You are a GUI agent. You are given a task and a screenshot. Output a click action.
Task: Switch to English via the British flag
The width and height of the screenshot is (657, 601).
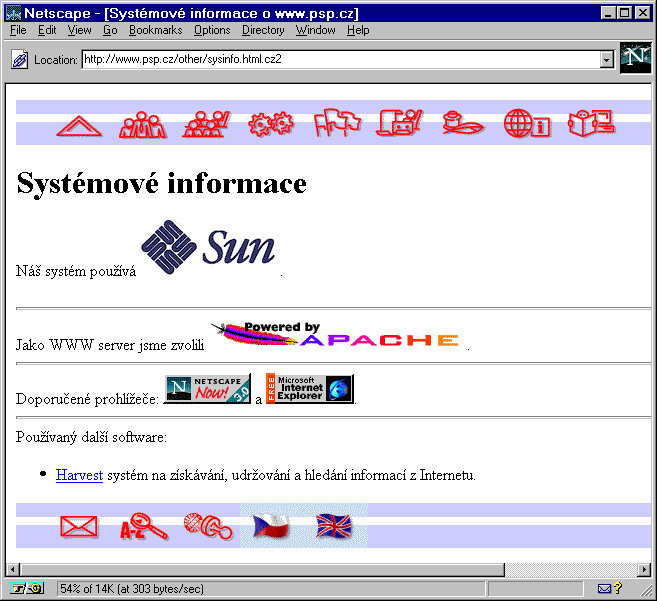click(334, 526)
